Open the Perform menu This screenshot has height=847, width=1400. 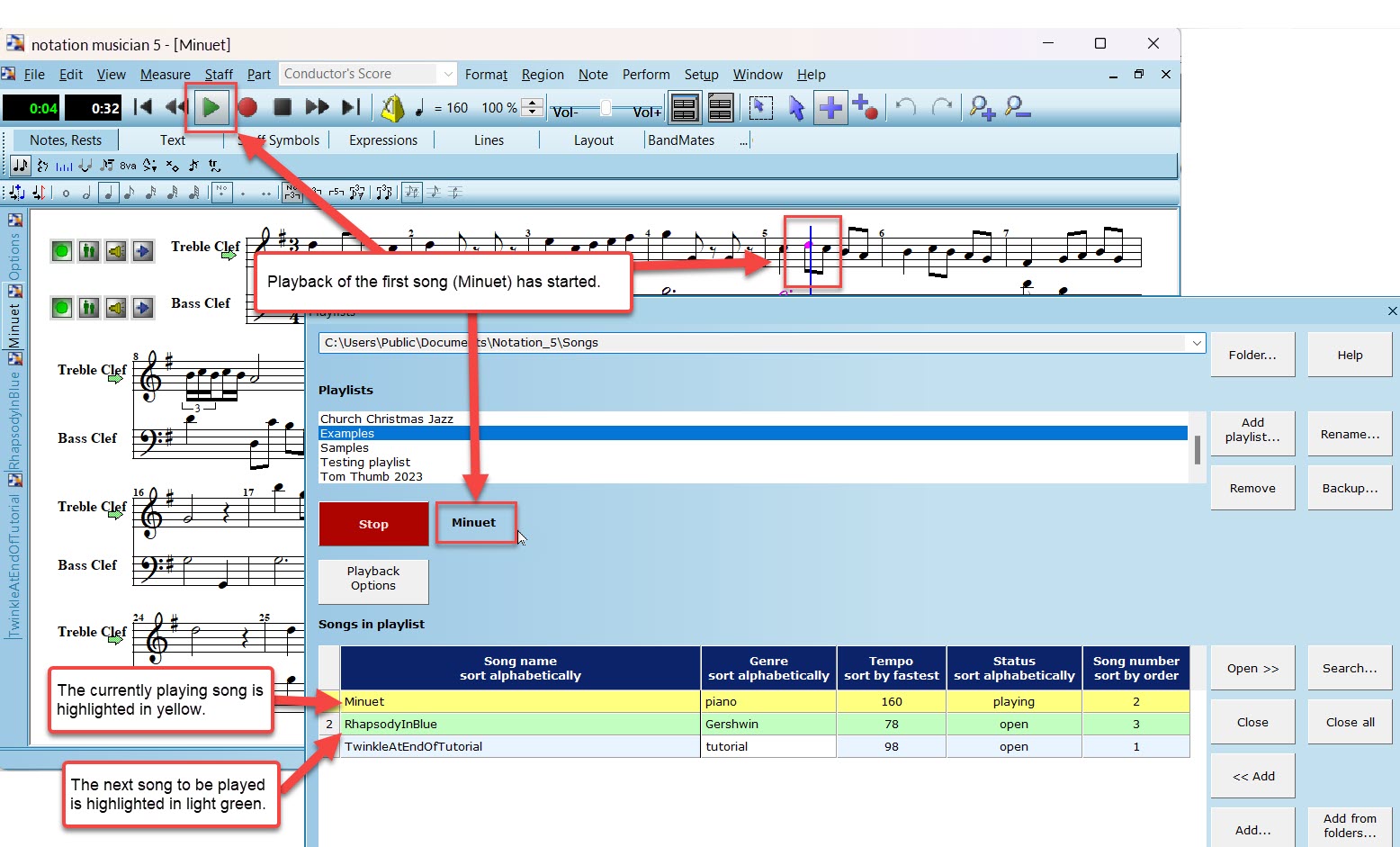[646, 75]
